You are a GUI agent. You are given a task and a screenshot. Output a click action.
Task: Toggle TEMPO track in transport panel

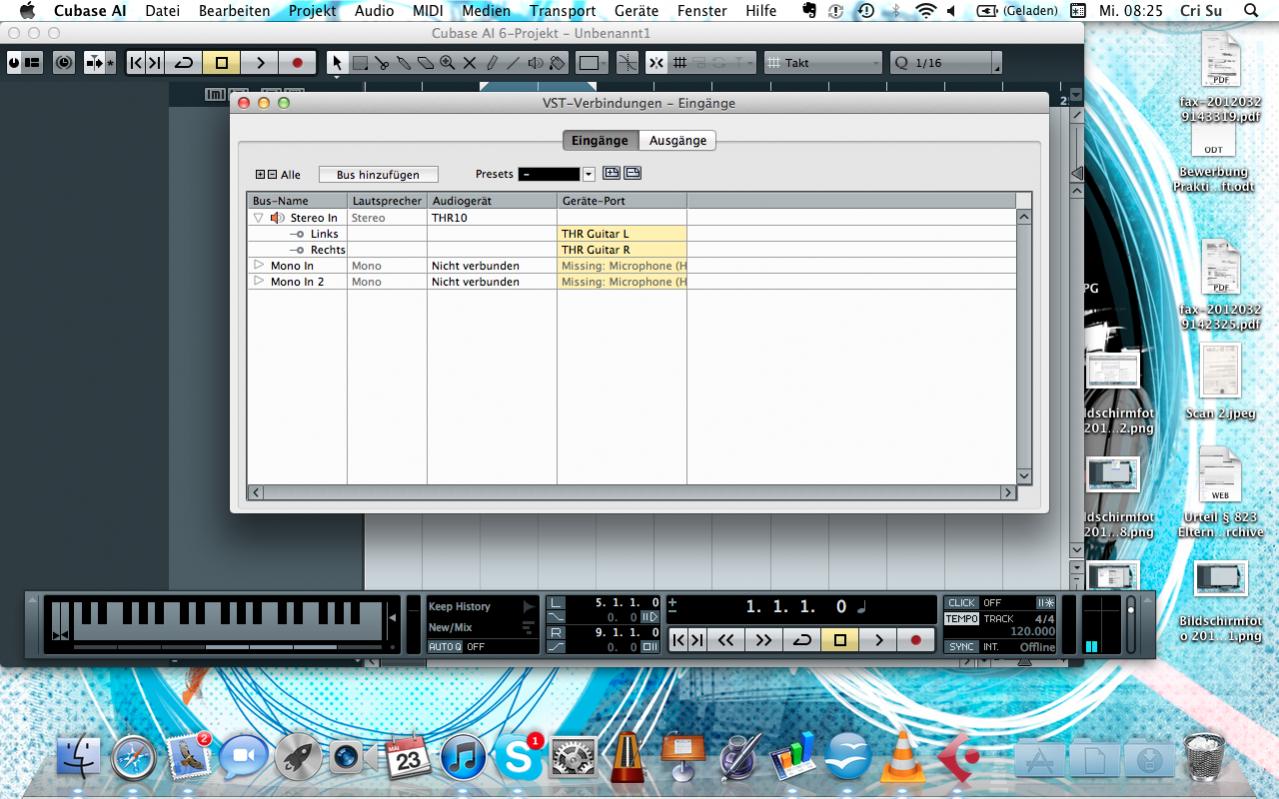pos(961,619)
